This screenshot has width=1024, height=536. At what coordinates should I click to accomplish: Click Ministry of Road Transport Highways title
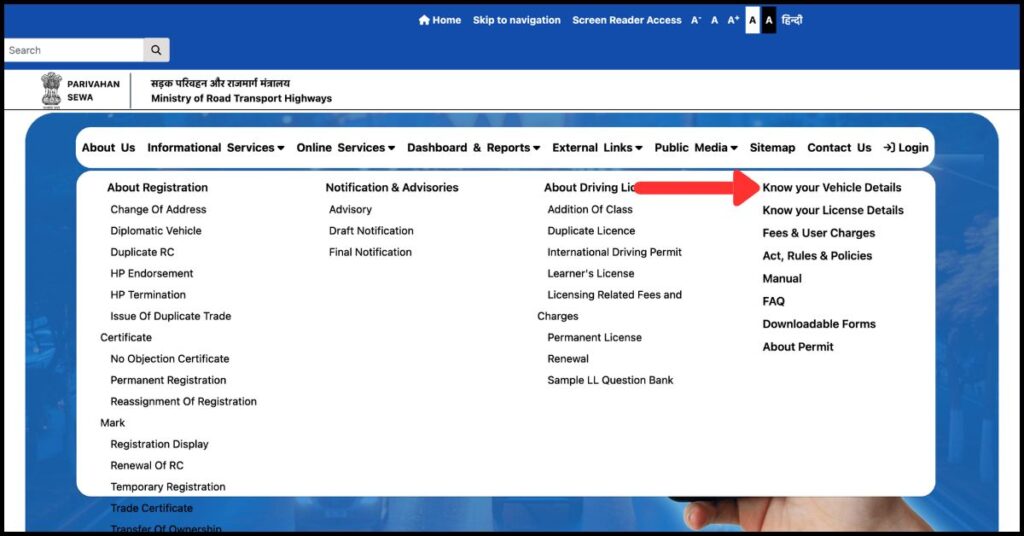point(242,99)
